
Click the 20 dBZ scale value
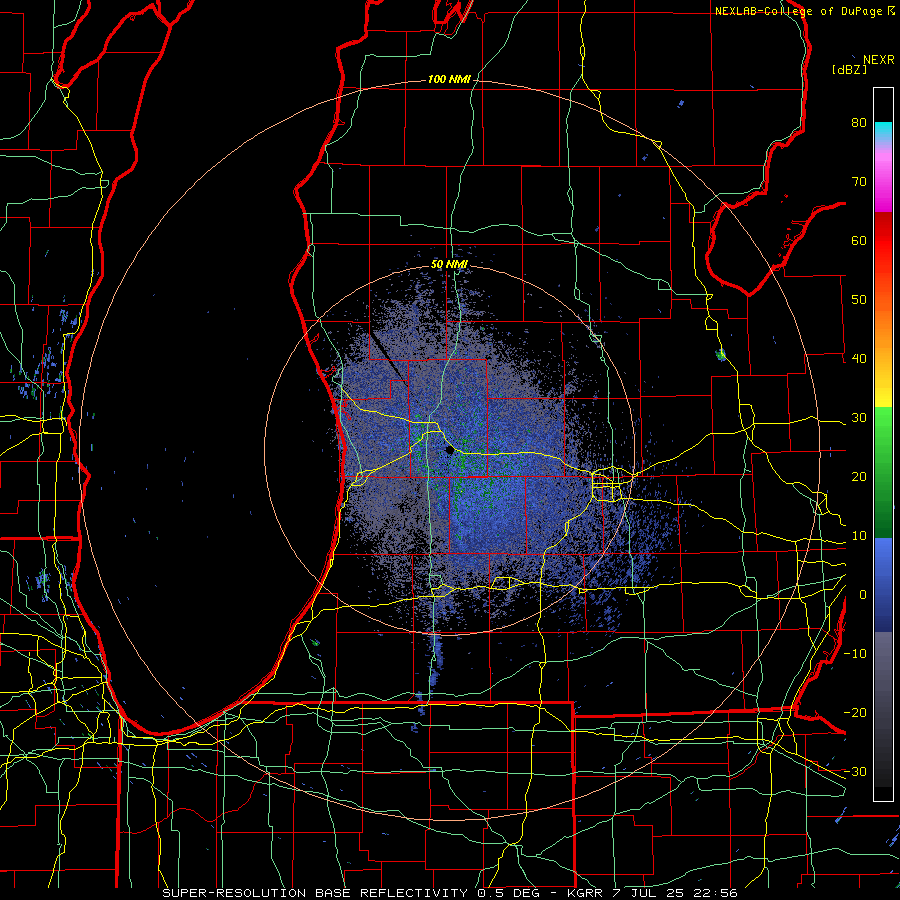[x=859, y=476]
